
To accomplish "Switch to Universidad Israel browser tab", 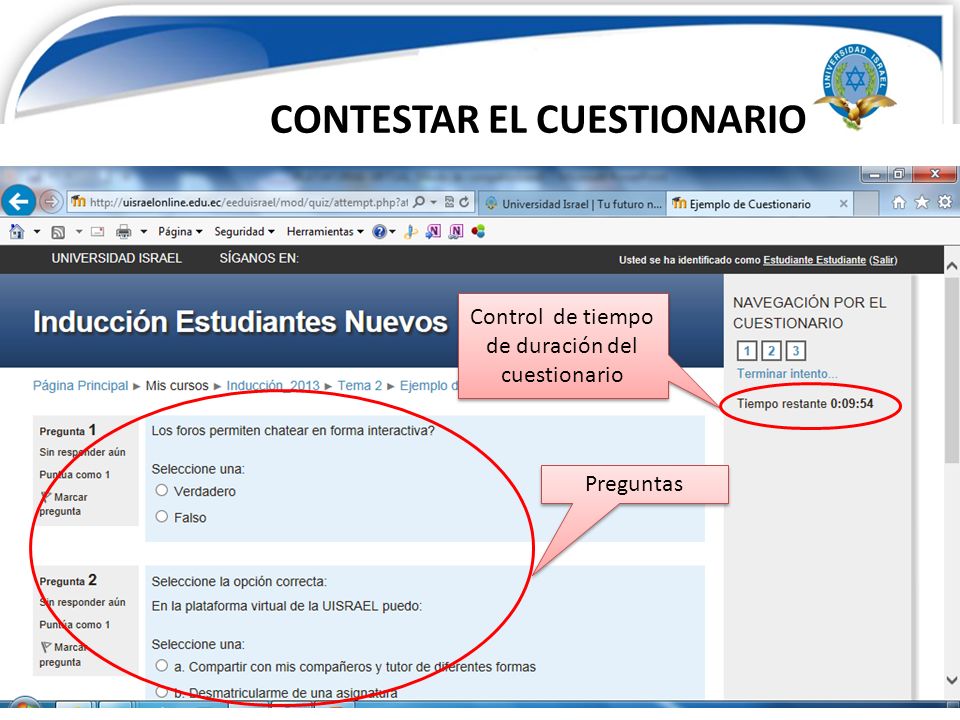I will 573,204.
